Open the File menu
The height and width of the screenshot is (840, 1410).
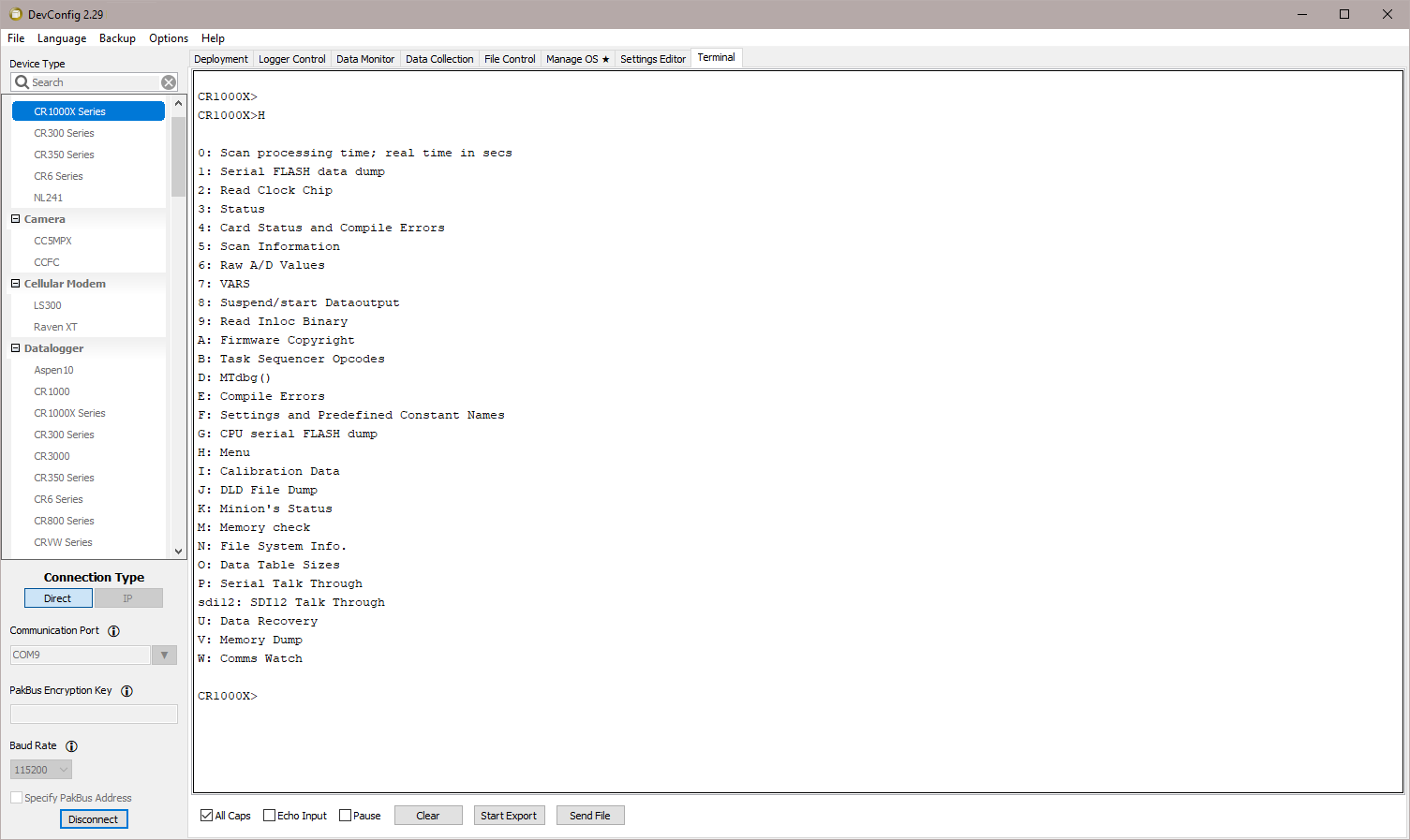point(16,38)
